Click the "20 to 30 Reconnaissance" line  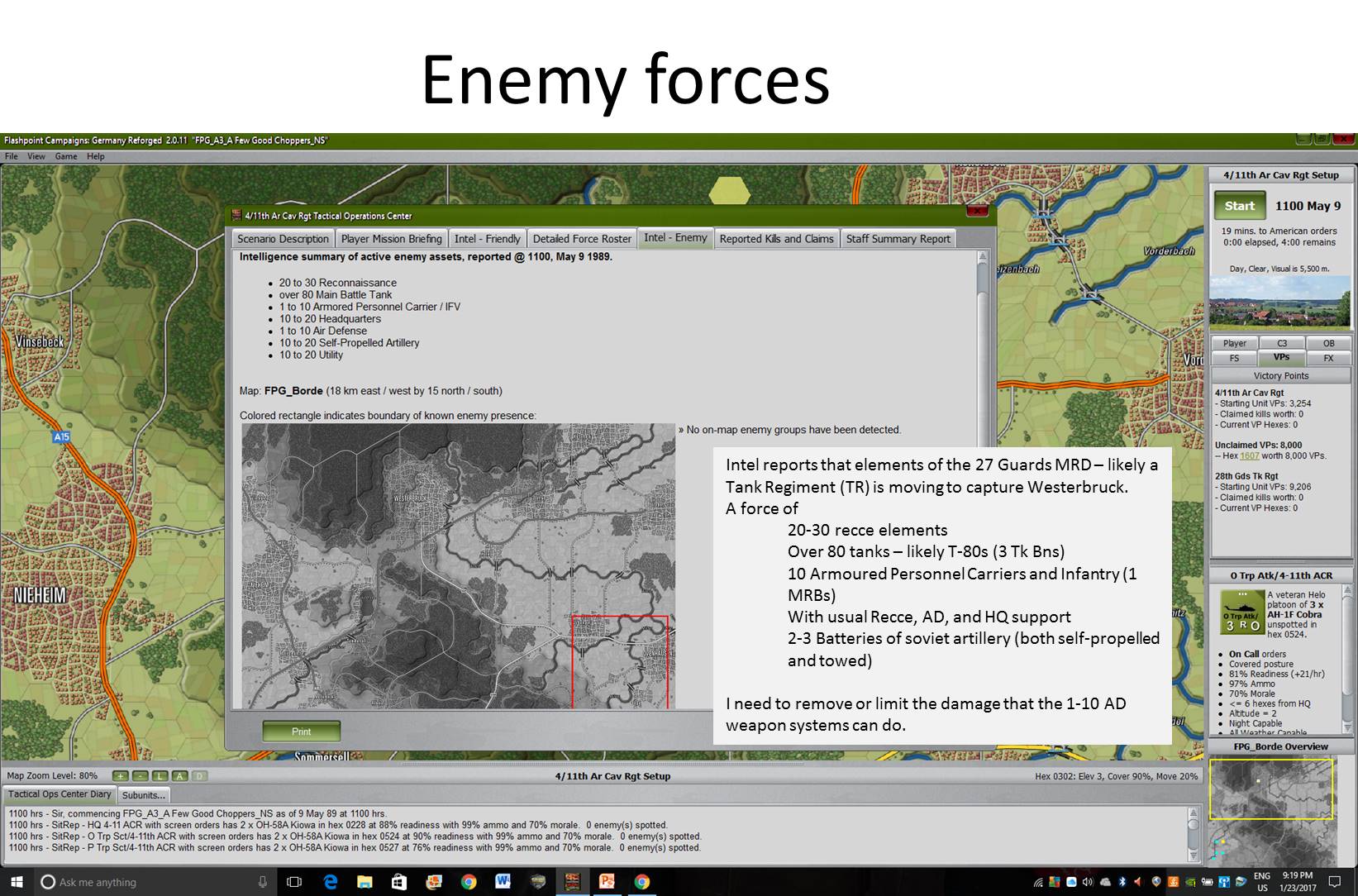click(x=338, y=283)
